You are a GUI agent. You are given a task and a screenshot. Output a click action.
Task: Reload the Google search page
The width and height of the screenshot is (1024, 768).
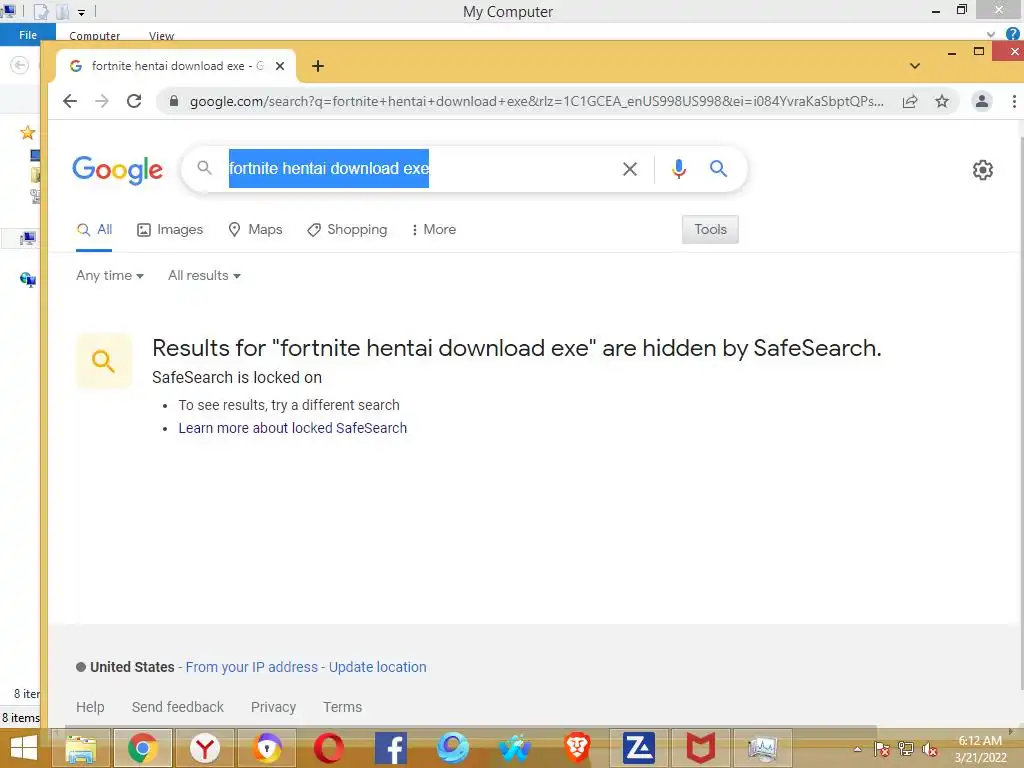[x=134, y=101]
